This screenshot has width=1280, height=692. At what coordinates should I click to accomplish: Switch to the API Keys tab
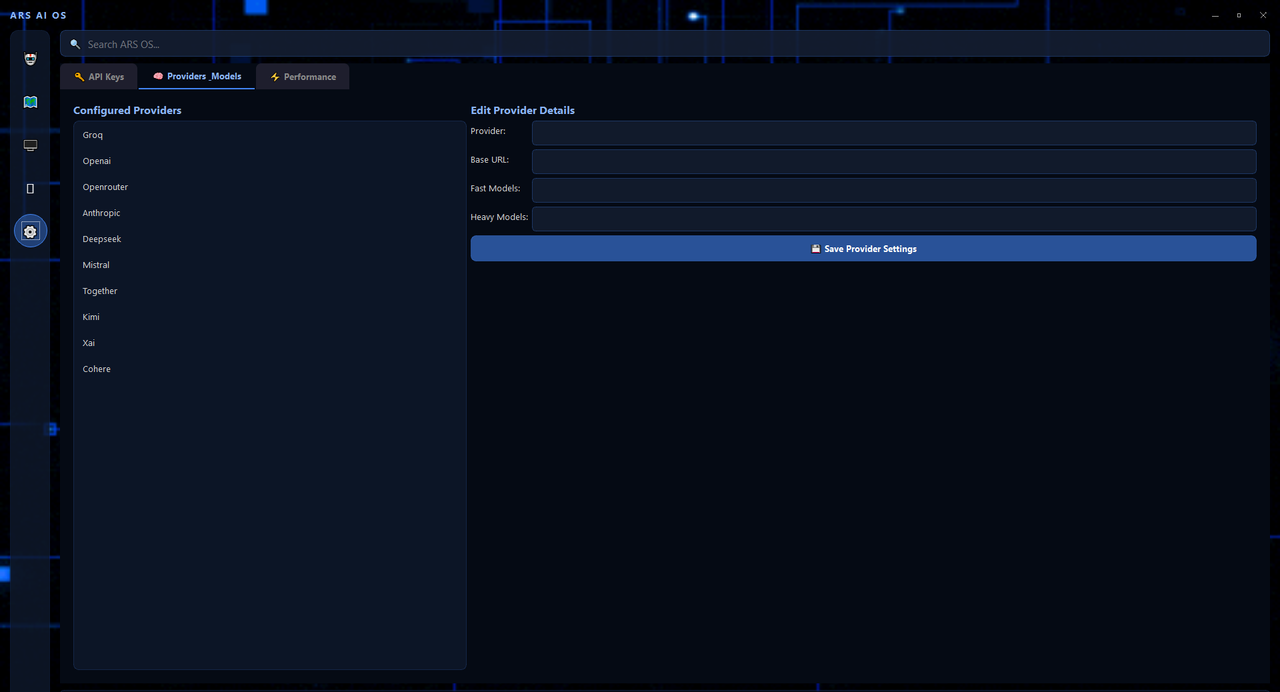click(99, 77)
